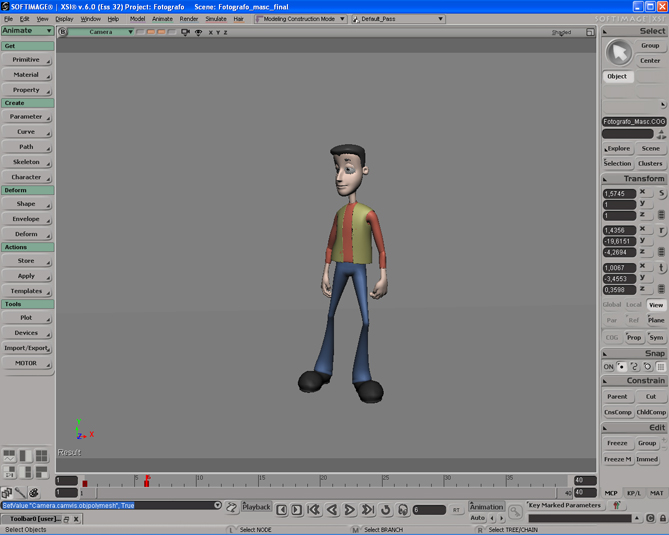Click the Freeze M button
The image size is (669, 535).
(x=617, y=459)
